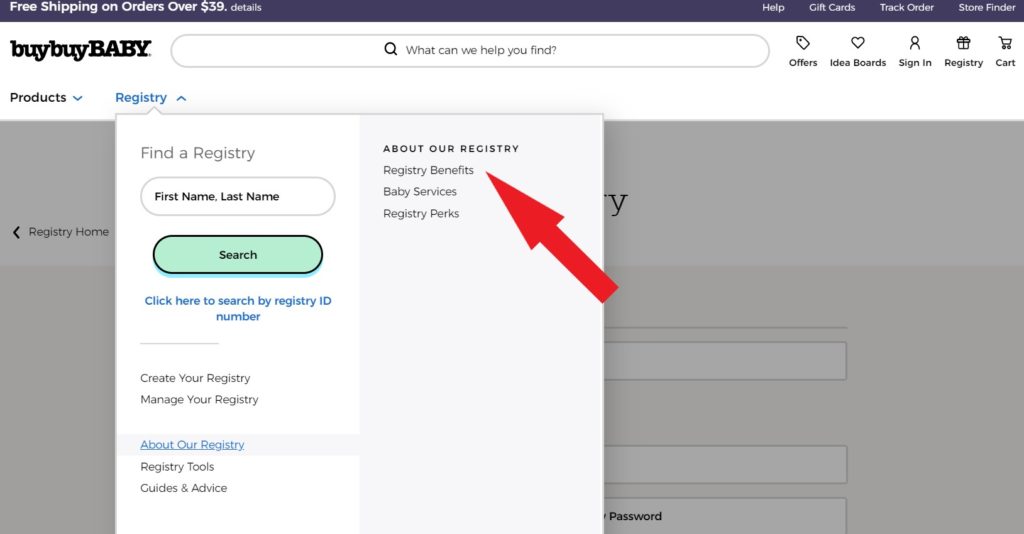This screenshot has width=1024, height=534.
Task: Click the Create Your Registry link
Action: 195,378
